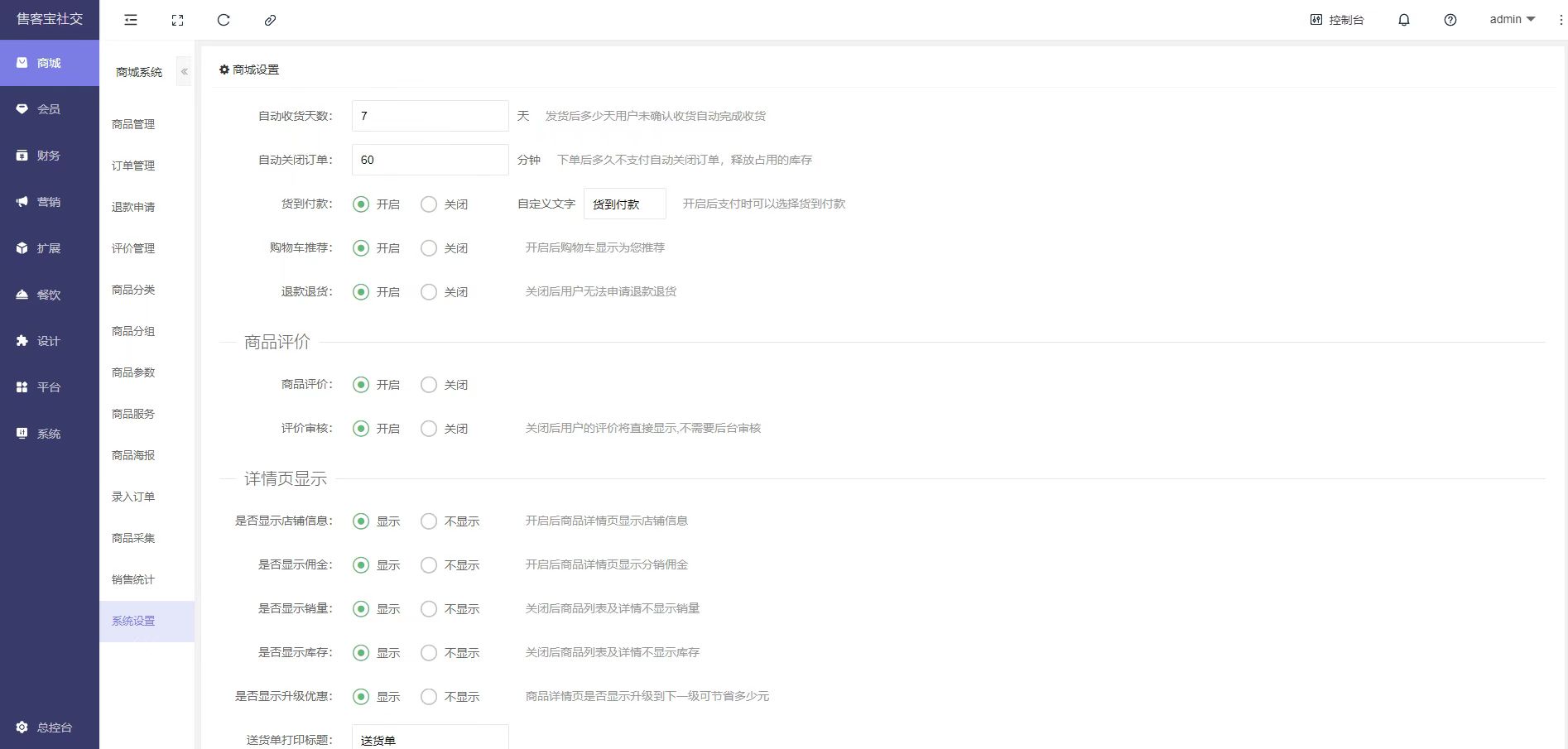This screenshot has width=1568, height=749.
Task: Select 关闭 for 评价审核
Action: click(x=429, y=429)
